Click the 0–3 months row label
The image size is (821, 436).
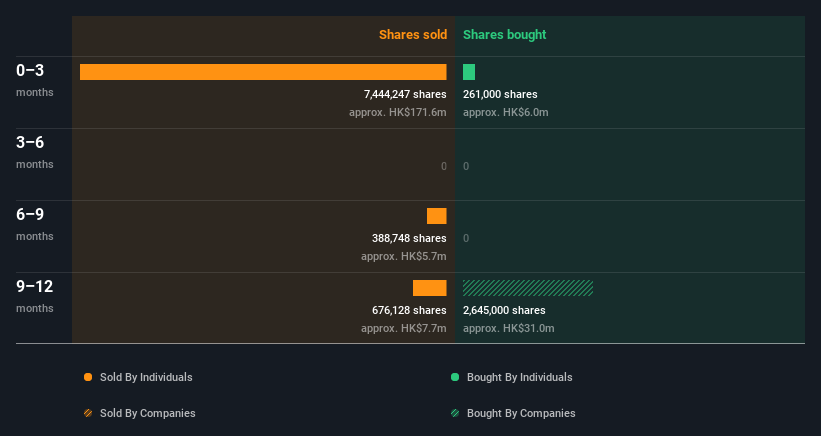[x=35, y=80]
